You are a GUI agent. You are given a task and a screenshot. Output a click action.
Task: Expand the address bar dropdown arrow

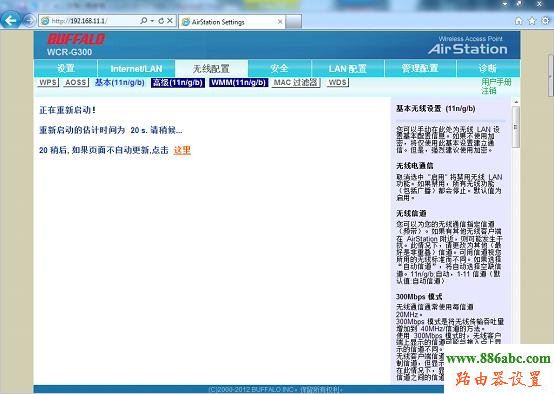click(x=152, y=21)
